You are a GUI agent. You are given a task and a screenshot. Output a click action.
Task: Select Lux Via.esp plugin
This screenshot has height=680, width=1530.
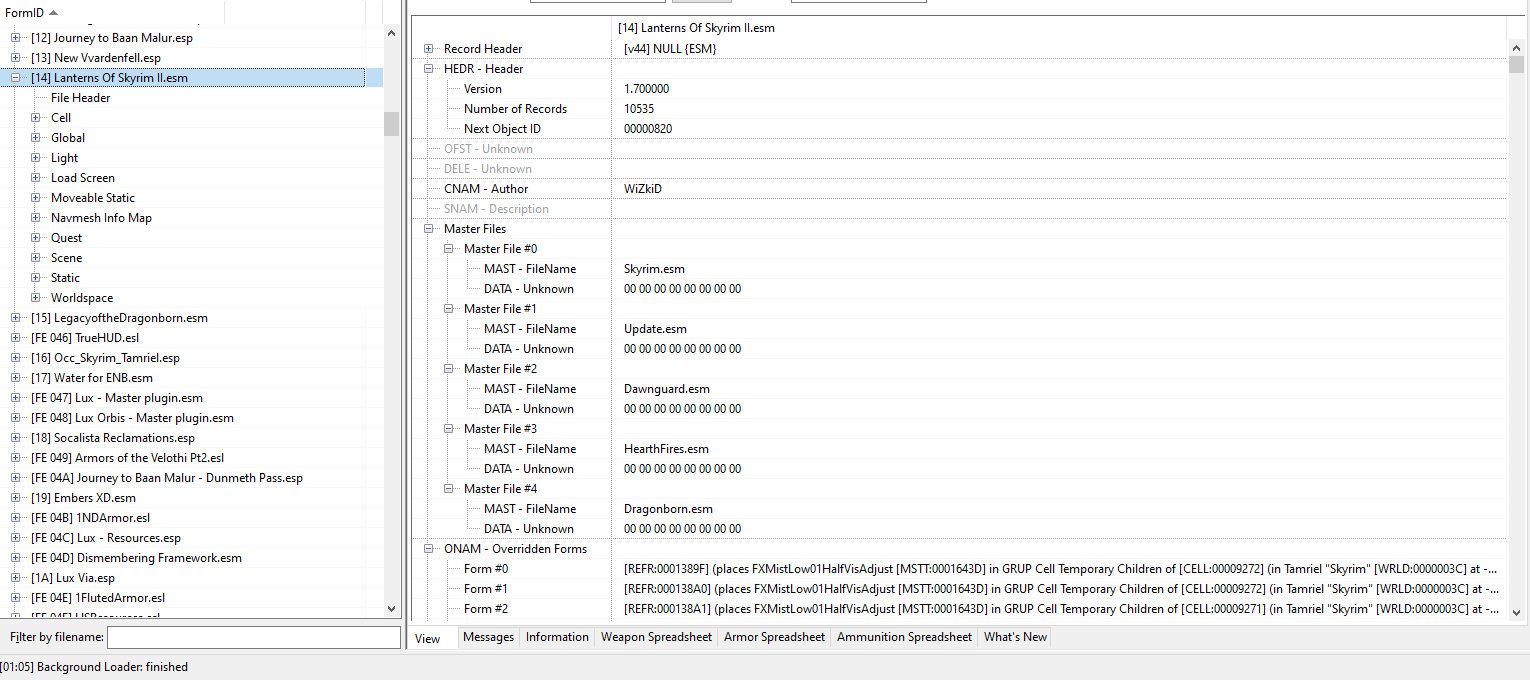coord(73,578)
